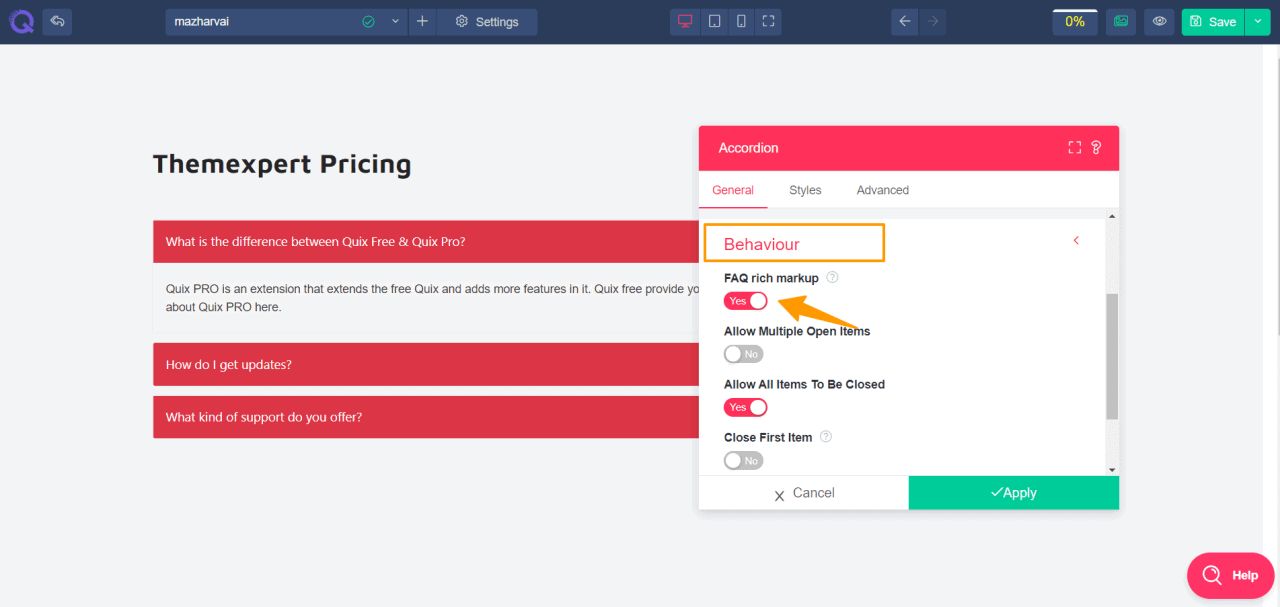Click the Quix PRO answer paragraph text
The image size is (1280, 607).
[x=432, y=298]
